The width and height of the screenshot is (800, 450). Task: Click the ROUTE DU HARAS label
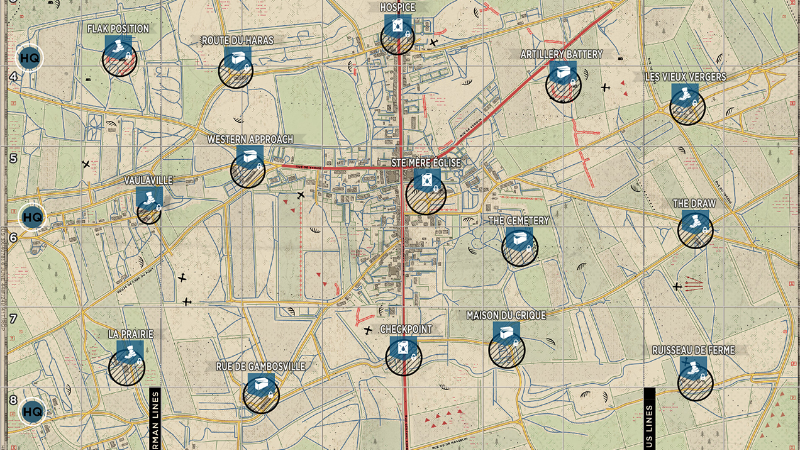click(238, 40)
